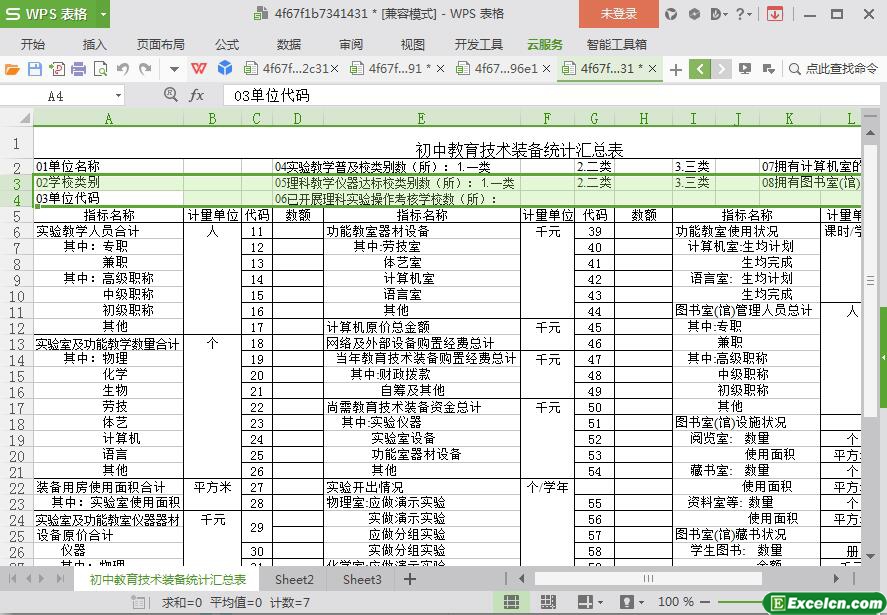Open the 视图 ribbon tab
This screenshot has height=615, width=887.
tap(413, 44)
